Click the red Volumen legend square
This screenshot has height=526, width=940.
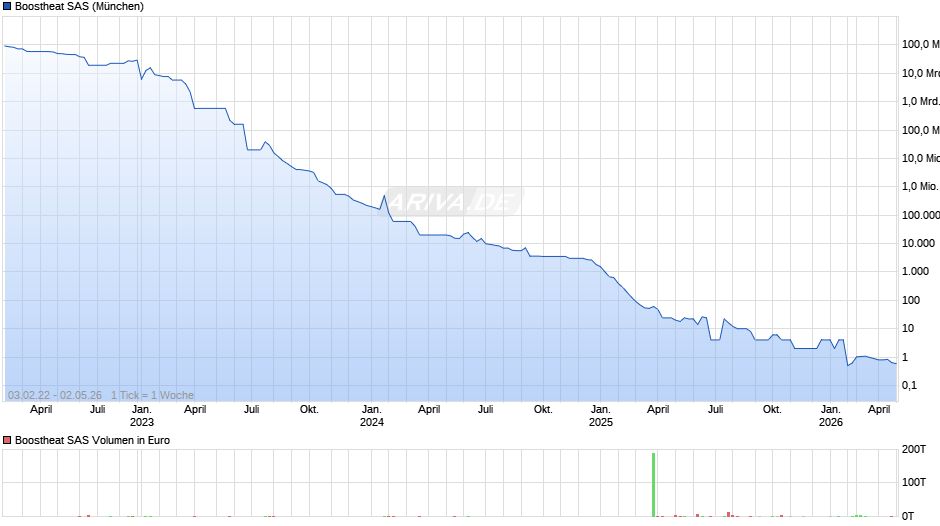pyautogui.click(x=7, y=440)
